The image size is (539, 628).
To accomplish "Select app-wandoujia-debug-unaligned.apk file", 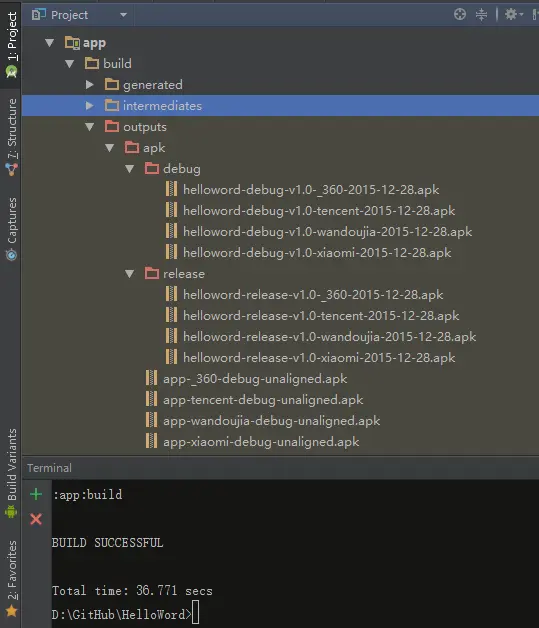I will tap(272, 421).
